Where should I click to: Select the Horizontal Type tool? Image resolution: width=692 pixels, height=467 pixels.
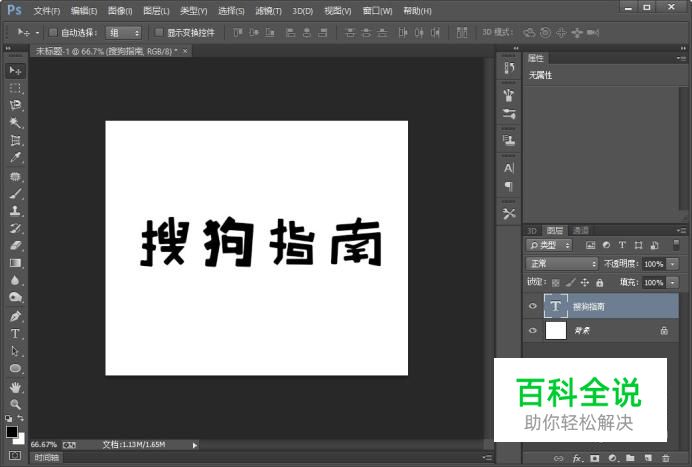15,334
